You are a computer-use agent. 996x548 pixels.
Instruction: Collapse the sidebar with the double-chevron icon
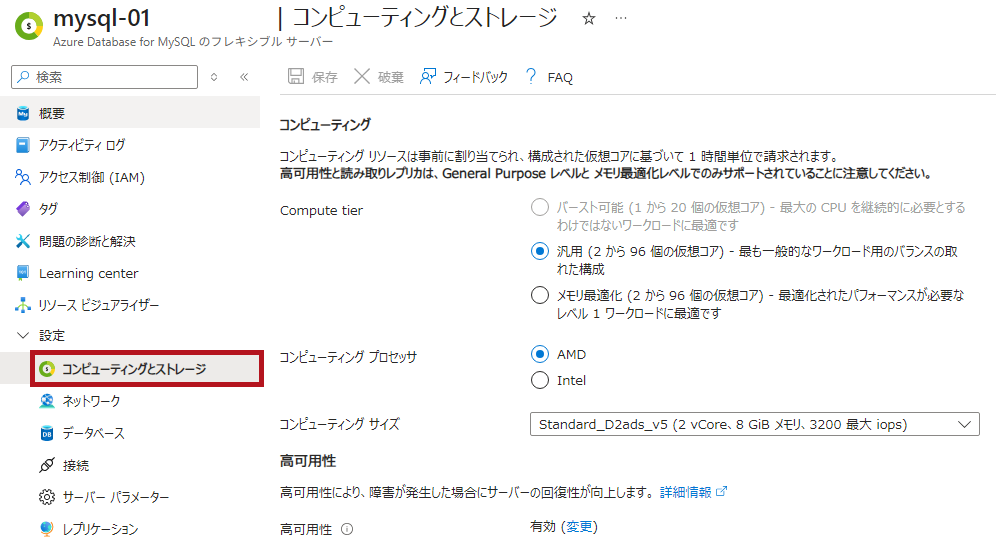(243, 77)
